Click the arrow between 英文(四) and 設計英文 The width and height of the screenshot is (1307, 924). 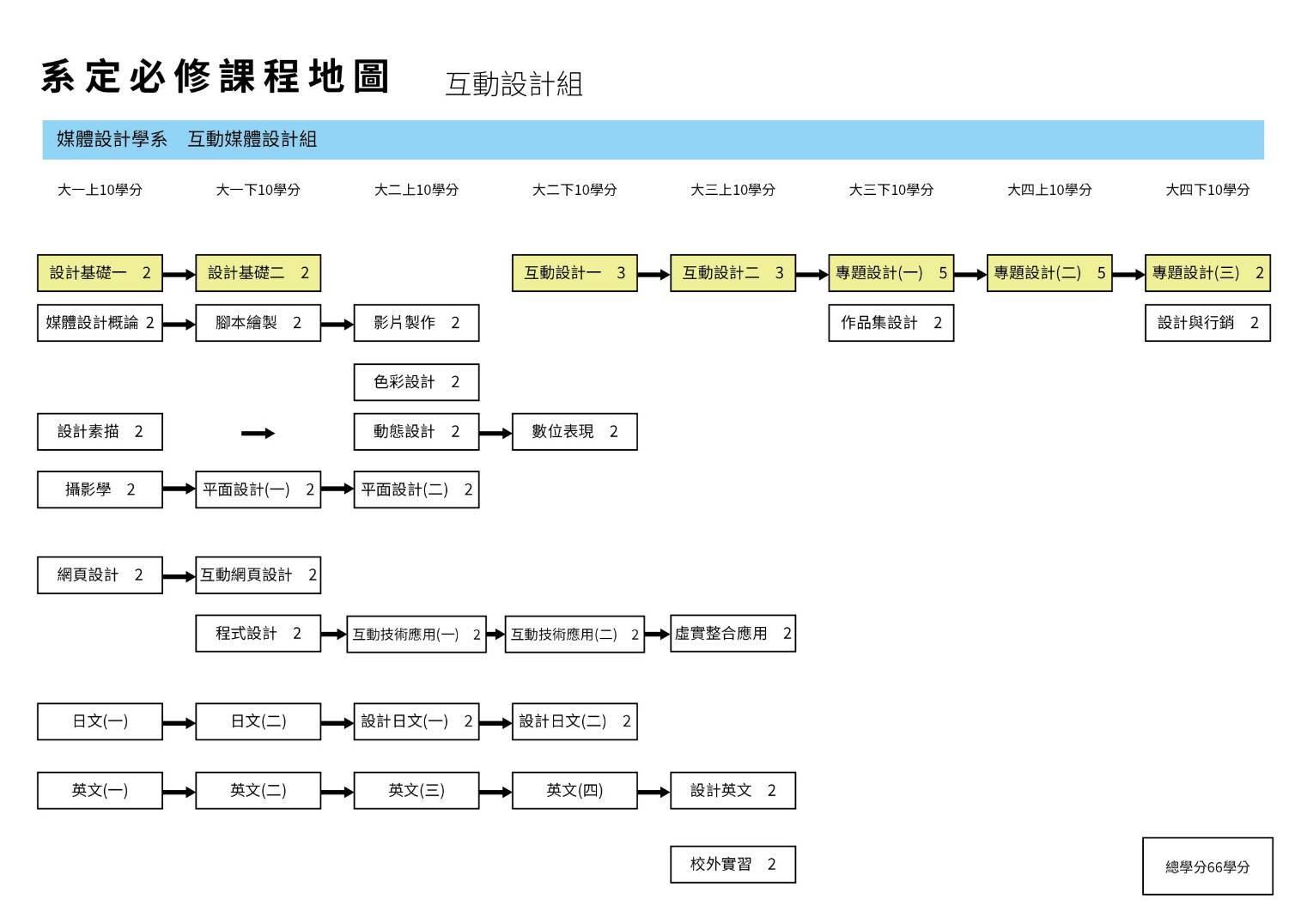(653, 792)
